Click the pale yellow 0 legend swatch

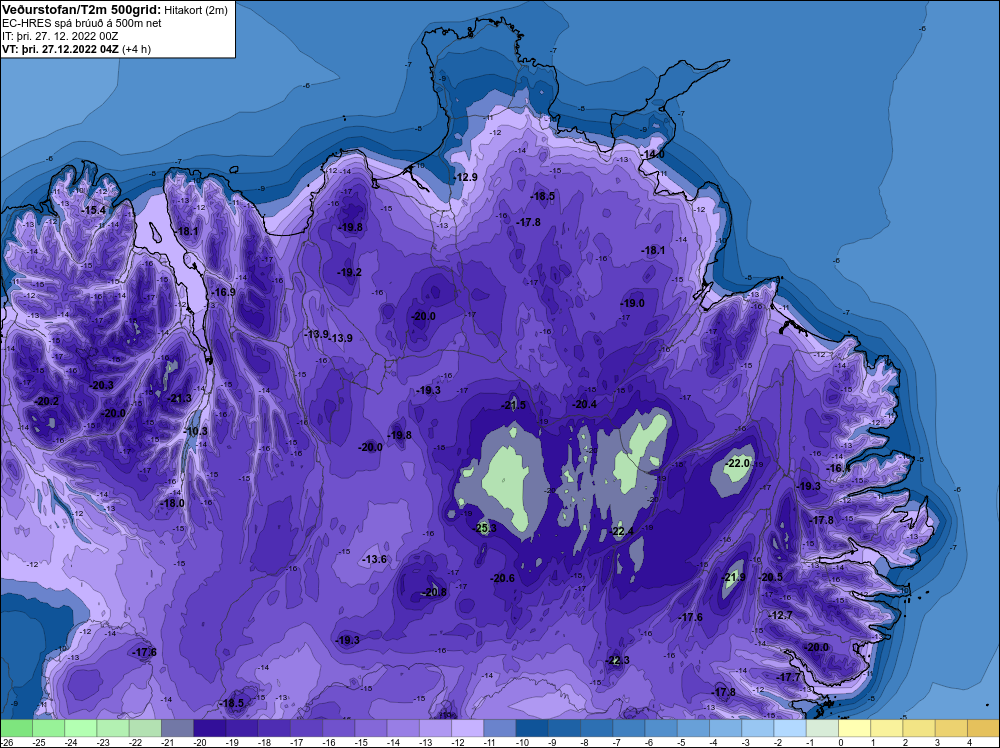(x=855, y=728)
